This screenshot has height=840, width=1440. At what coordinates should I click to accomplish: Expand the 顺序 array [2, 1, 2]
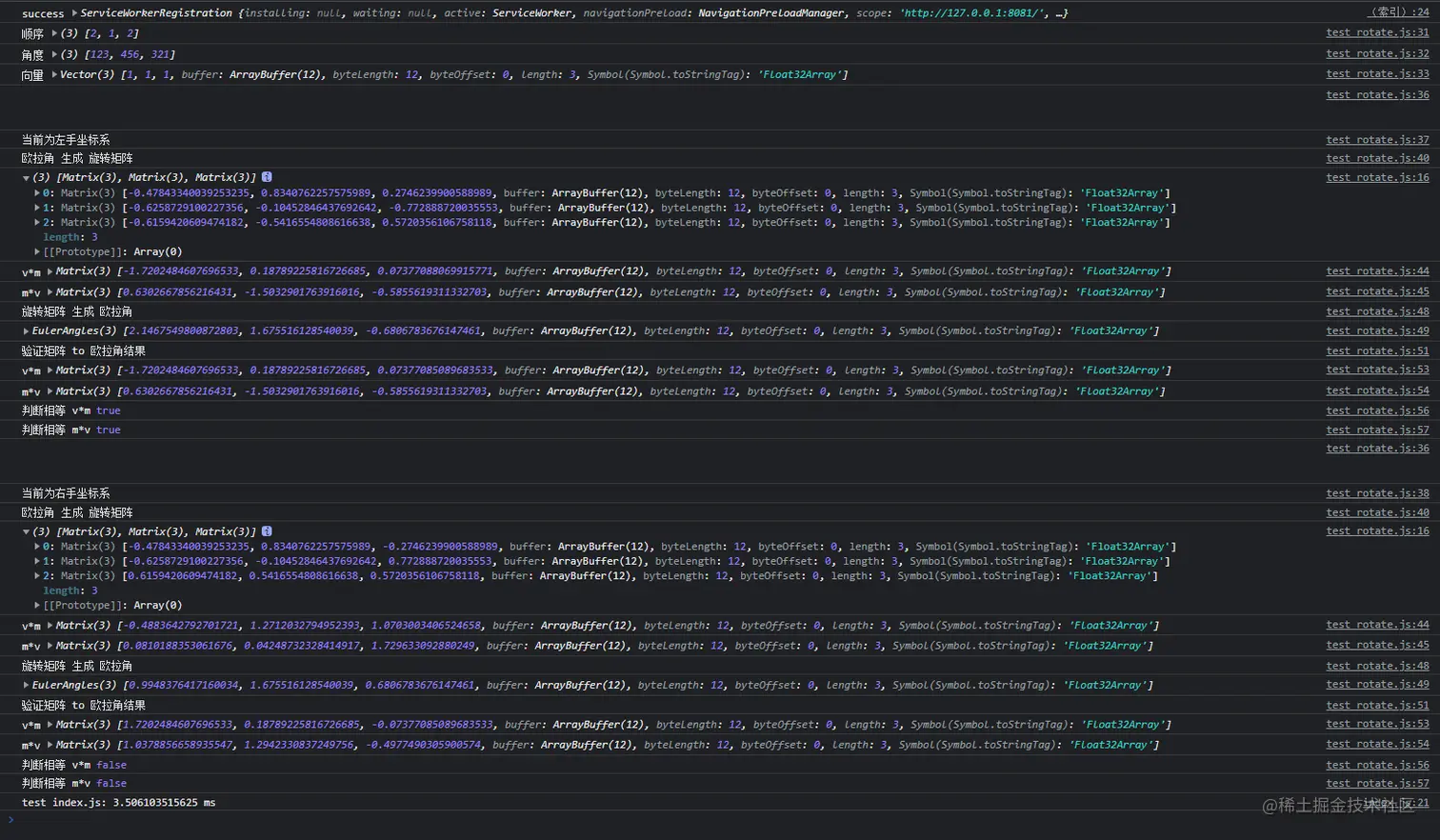tap(54, 33)
